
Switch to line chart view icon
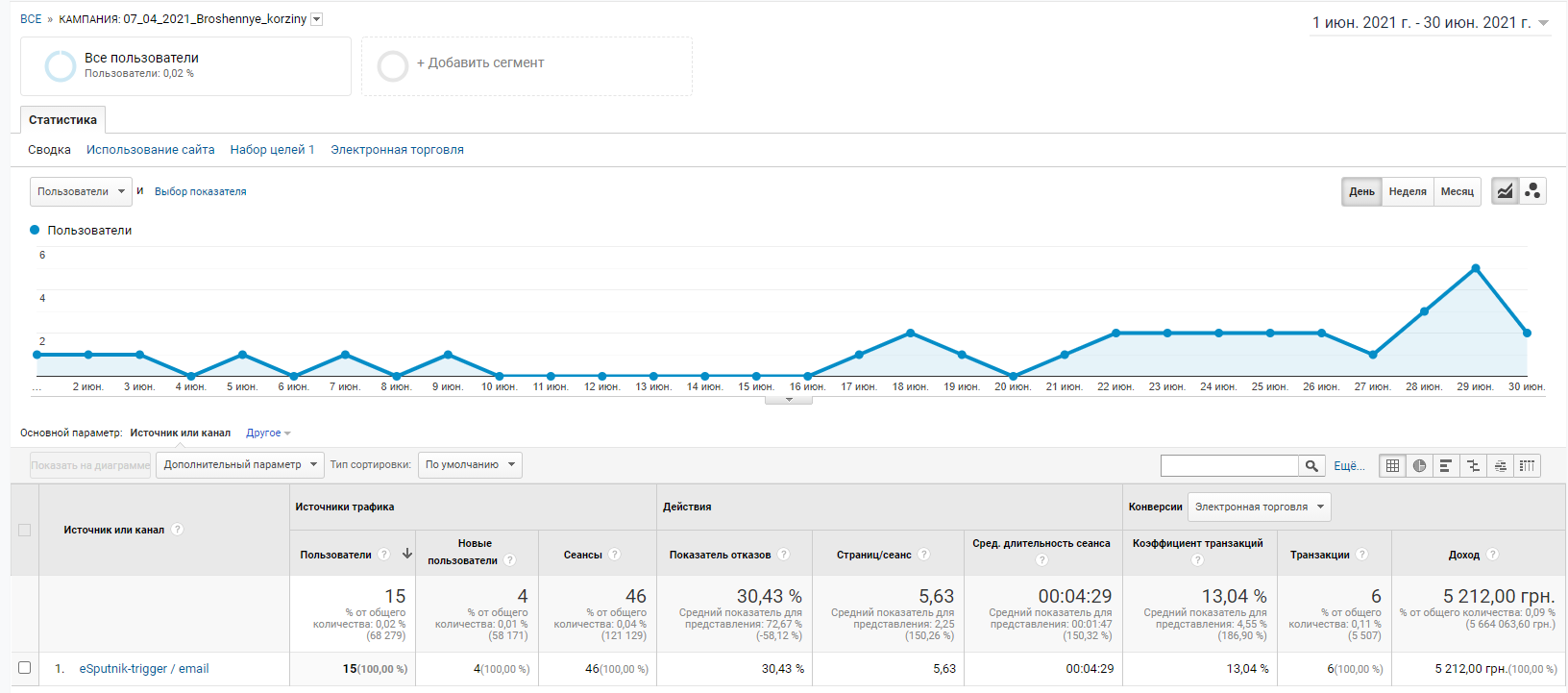coord(1505,191)
